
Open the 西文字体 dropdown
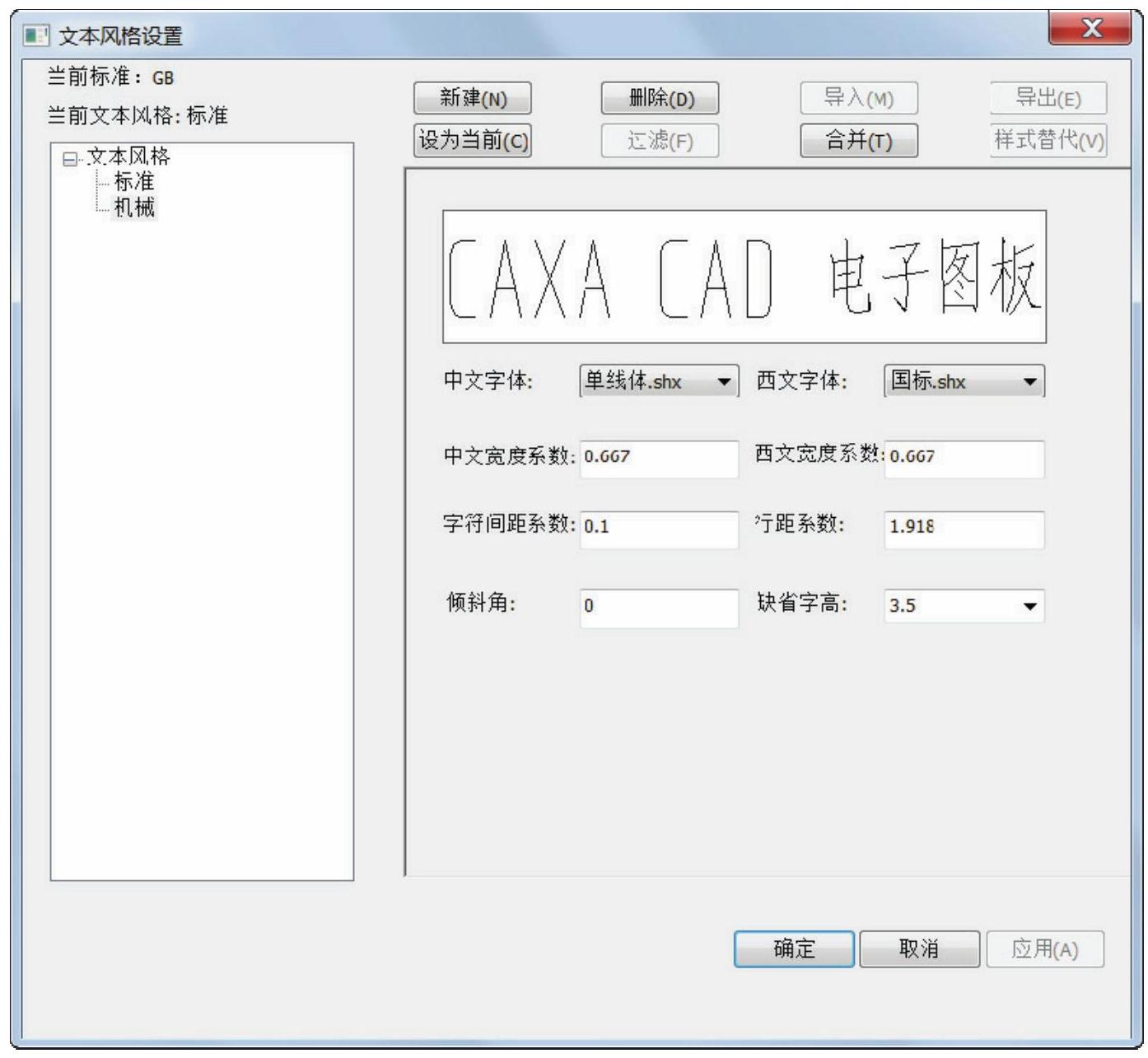point(964,381)
